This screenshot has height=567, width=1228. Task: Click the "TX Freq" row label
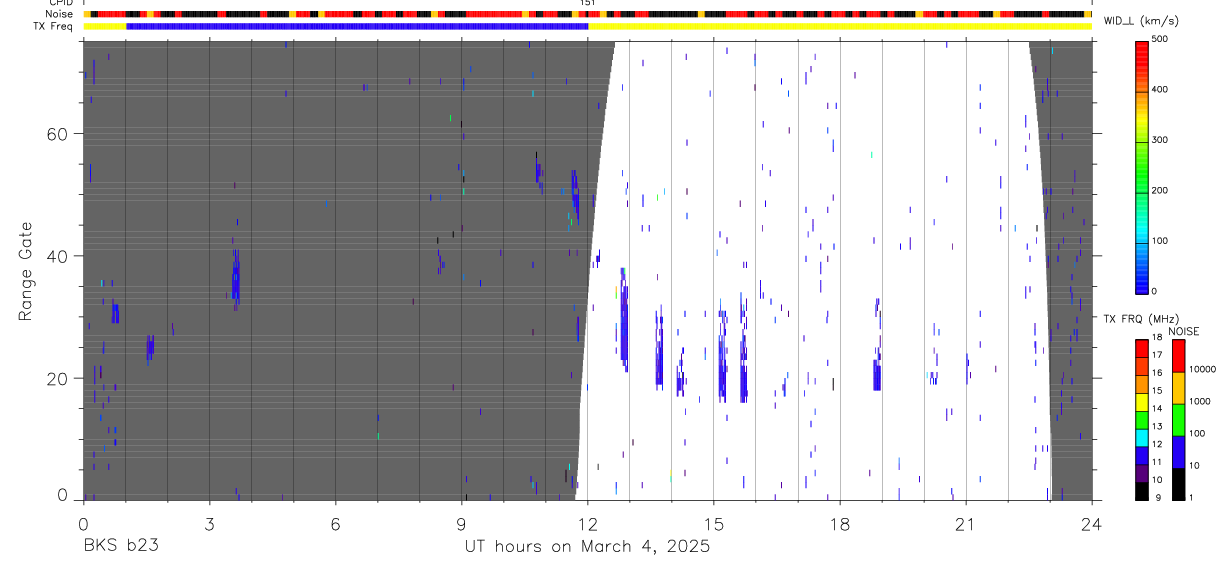tap(54, 26)
